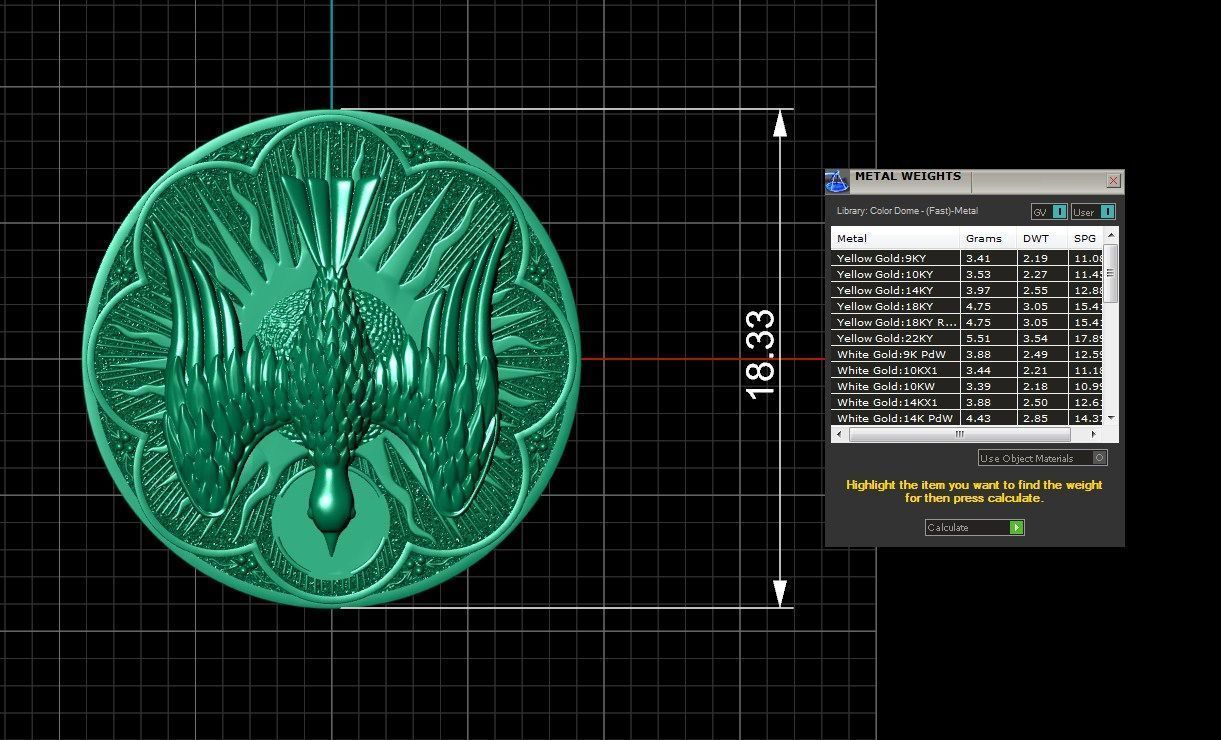Screen dimensions: 1221x740
Task: Sort by the DWT column header
Action: [1042, 238]
